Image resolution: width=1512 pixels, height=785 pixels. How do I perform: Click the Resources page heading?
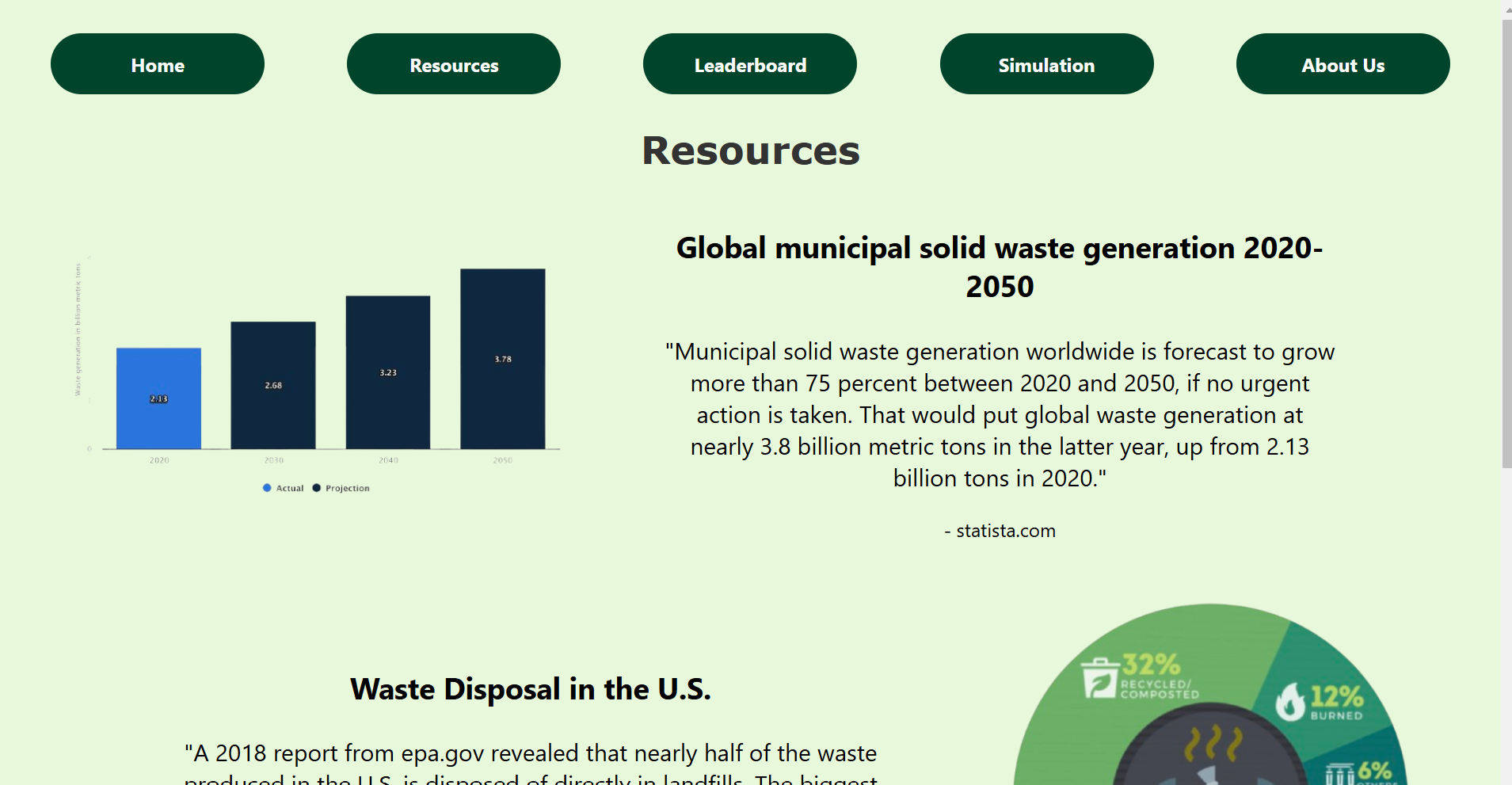pos(751,151)
